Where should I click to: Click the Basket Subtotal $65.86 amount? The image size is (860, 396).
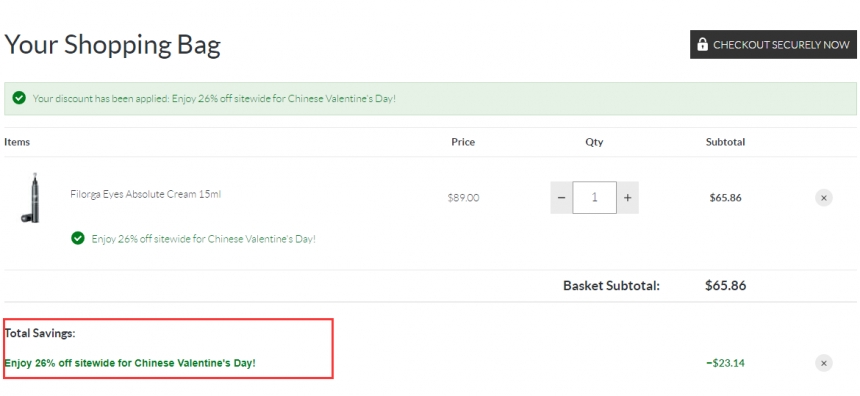[x=725, y=286]
